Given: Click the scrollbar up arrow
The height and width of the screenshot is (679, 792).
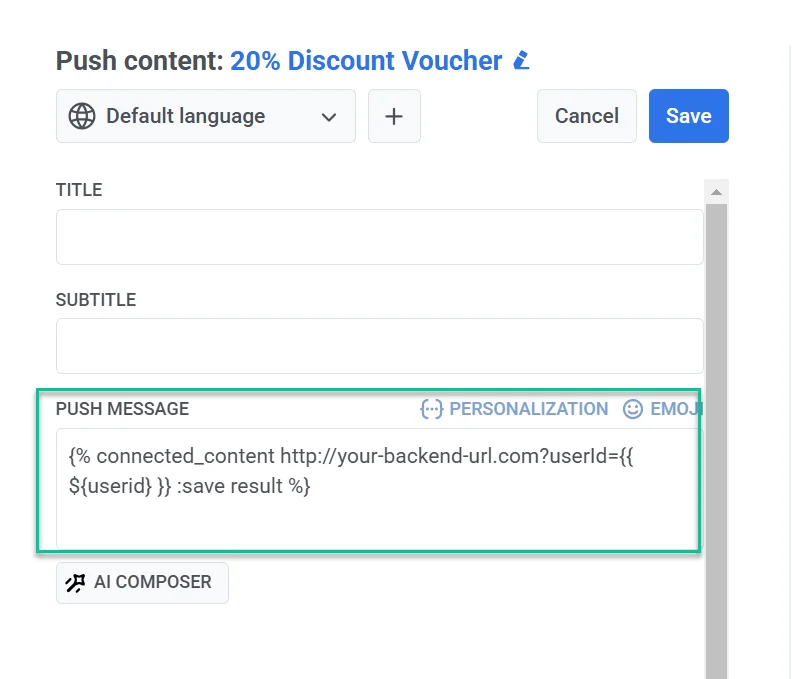Looking at the screenshot, I should coord(716,192).
